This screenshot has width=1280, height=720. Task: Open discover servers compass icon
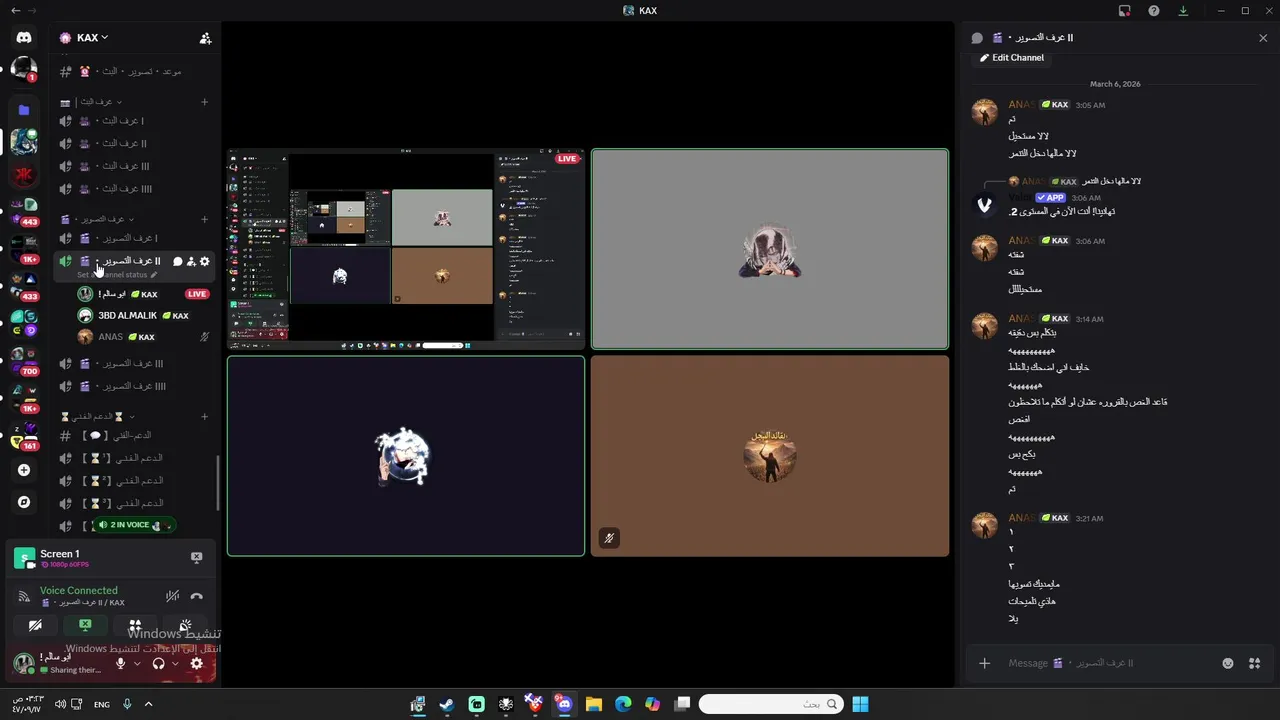(24, 502)
